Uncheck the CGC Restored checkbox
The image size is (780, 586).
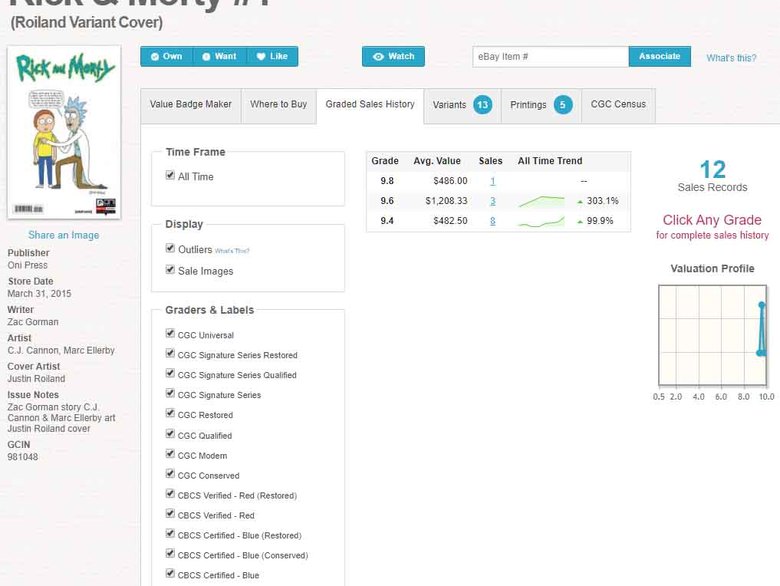[x=170, y=413]
